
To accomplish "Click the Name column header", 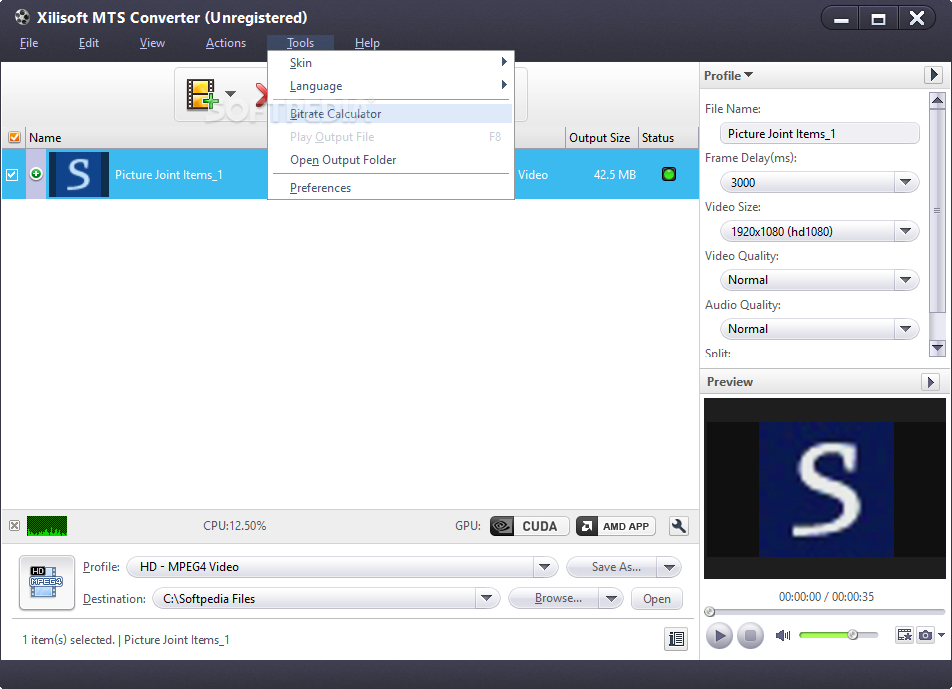I will click(45, 138).
